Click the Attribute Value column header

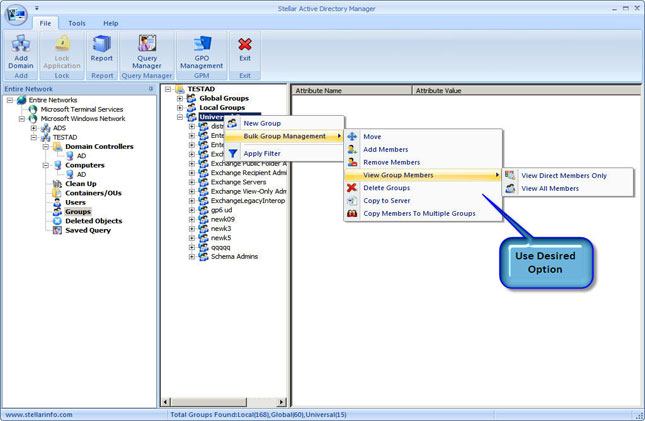pos(527,91)
